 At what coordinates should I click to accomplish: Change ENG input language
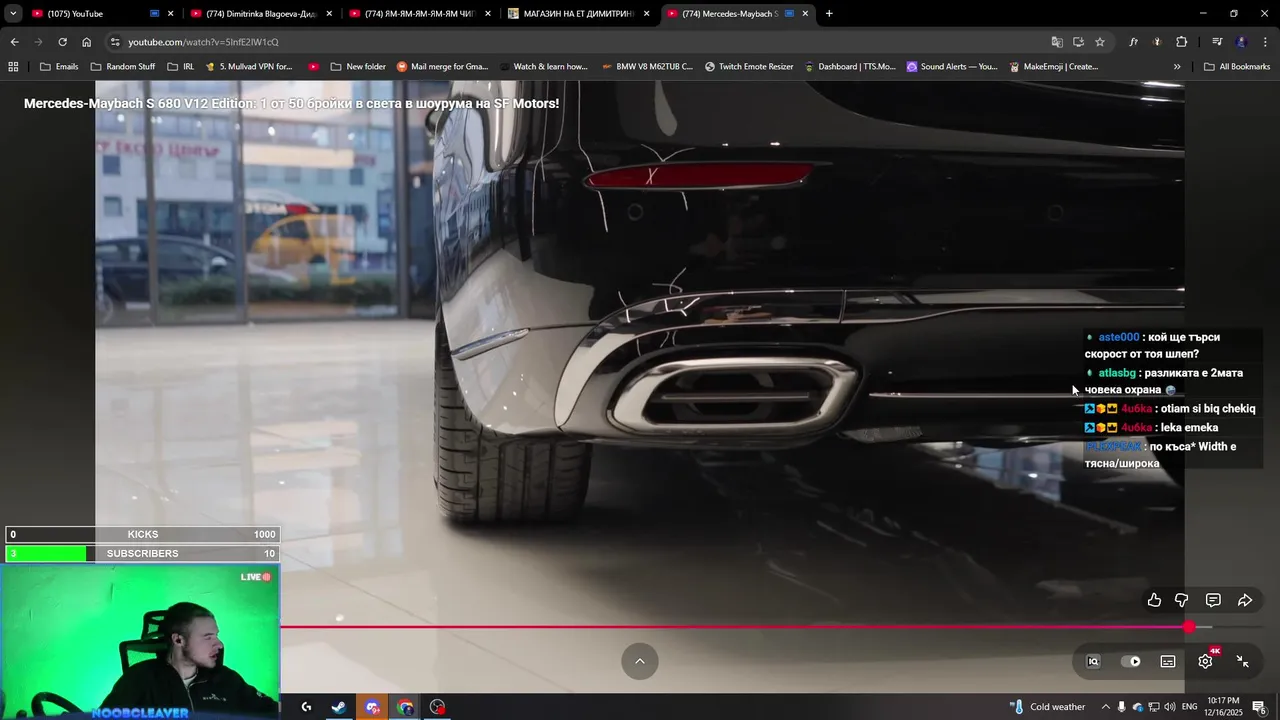pos(1189,707)
